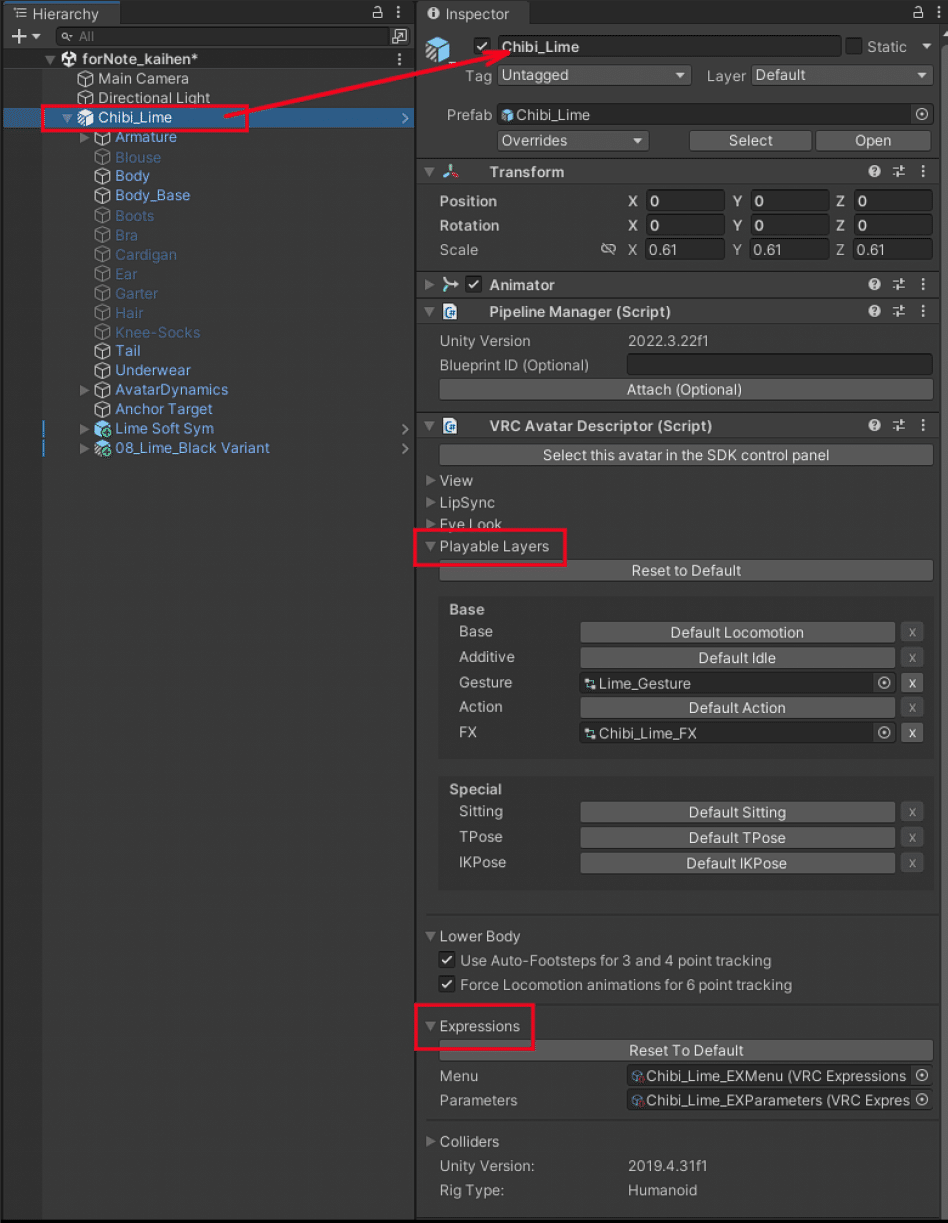Open the Animator component context menu

pyautogui.click(x=922, y=285)
